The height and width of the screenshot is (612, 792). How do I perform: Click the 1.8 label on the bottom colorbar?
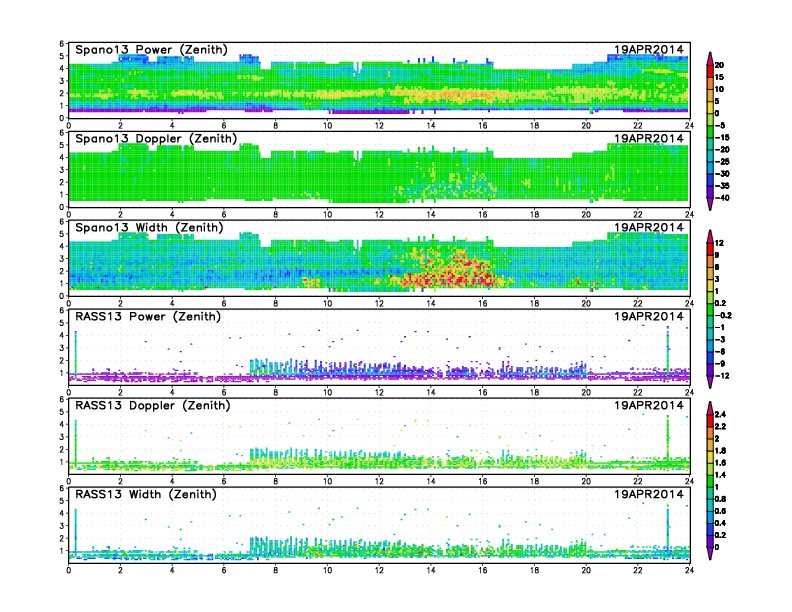[x=720, y=451]
